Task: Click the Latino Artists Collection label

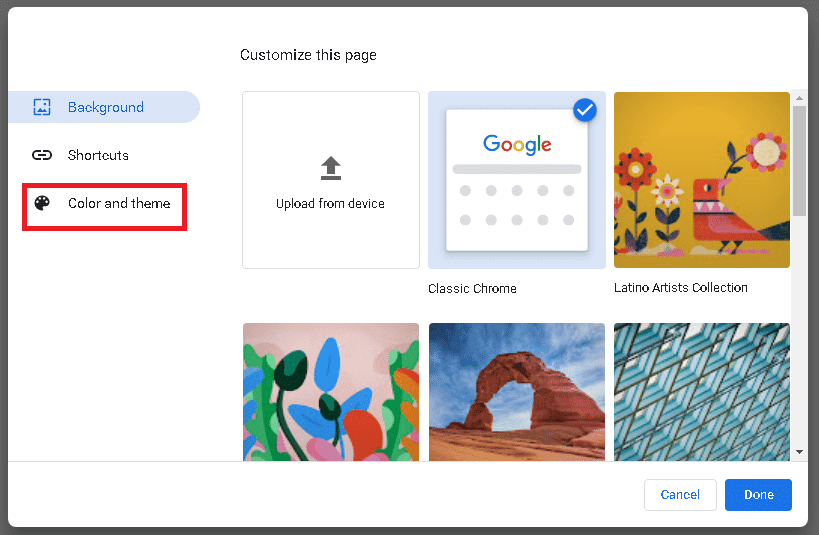Action: coord(681,288)
